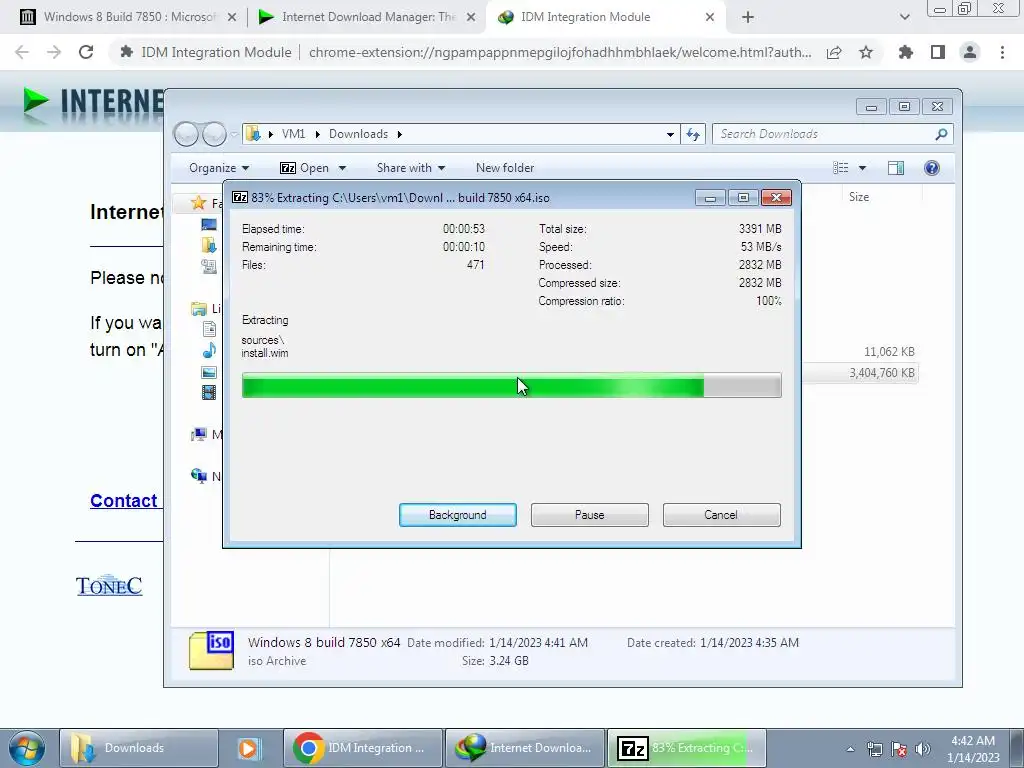This screenshot has width=1024, height=768.
Task: Change view icon in Explorer toolbar
Action: point(840,168)
